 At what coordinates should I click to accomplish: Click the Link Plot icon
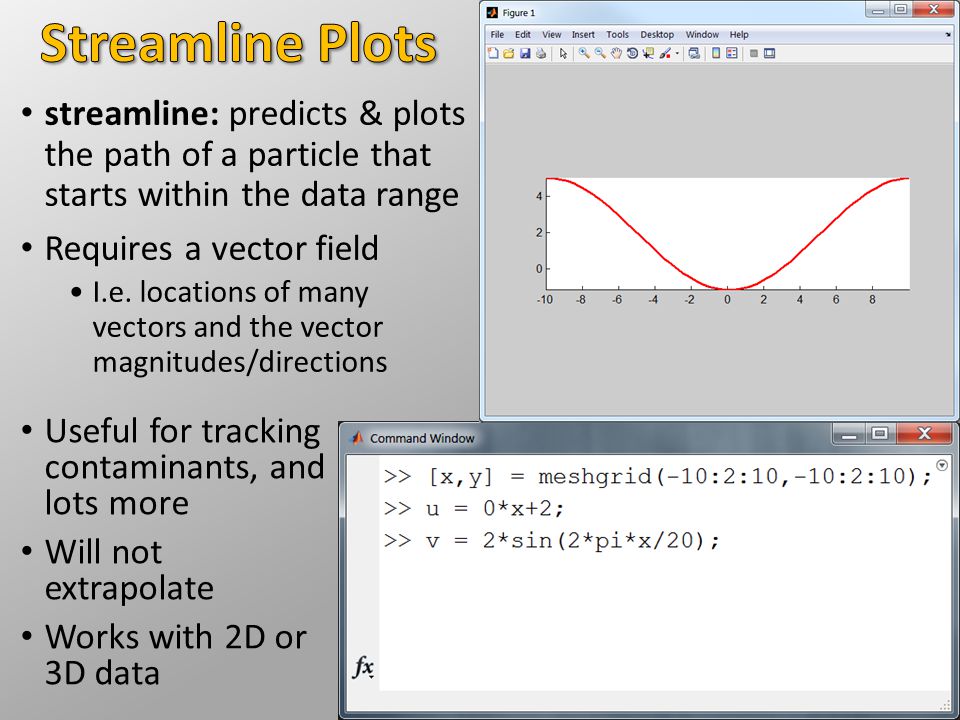point(694,53)
